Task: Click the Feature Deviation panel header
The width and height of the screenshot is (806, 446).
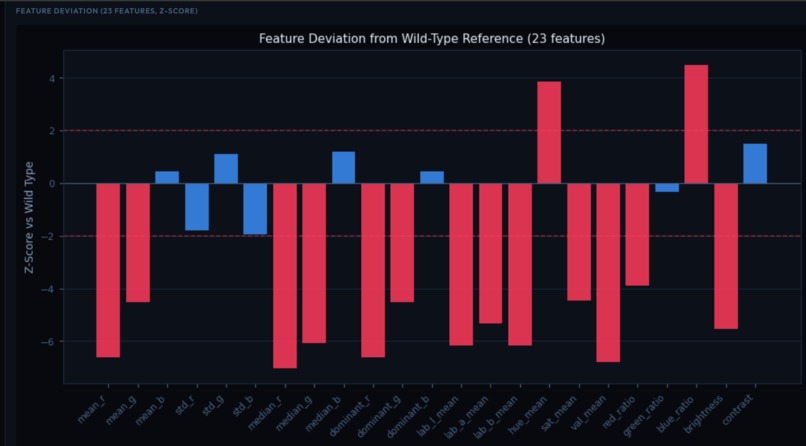Action: (106, 11)
